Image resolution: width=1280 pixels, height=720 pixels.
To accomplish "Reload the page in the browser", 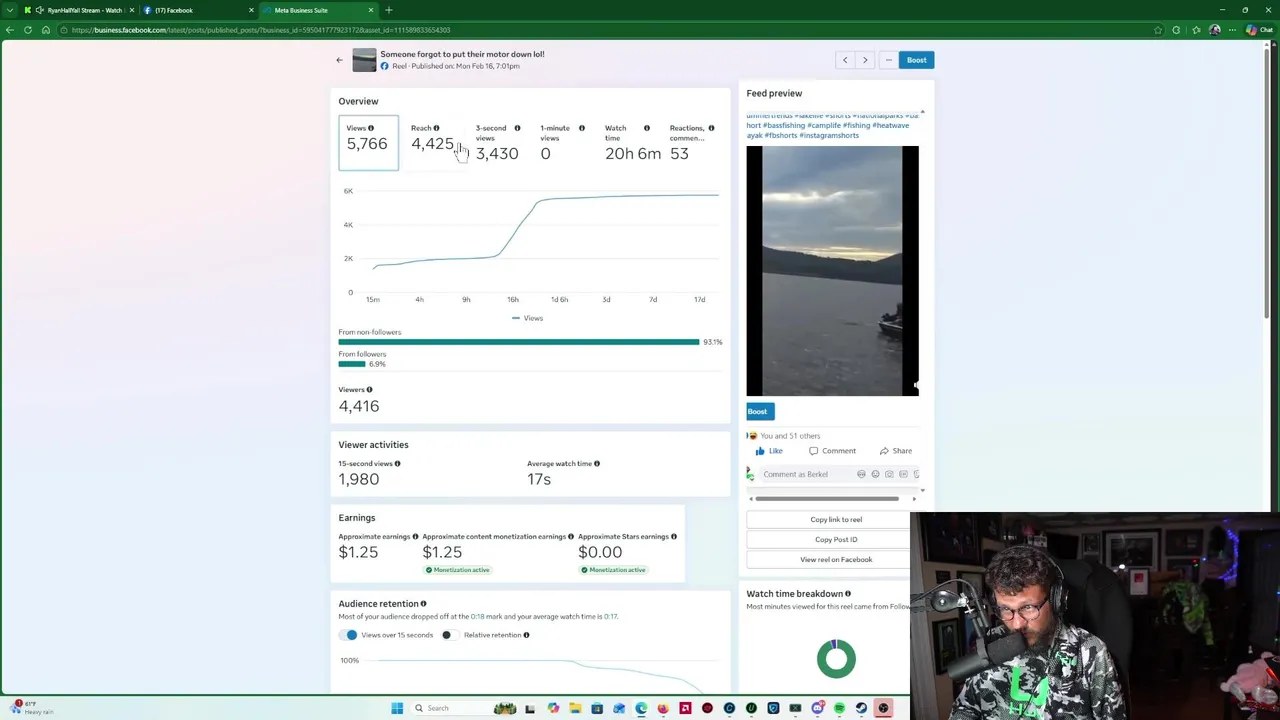I will point(28,30).
